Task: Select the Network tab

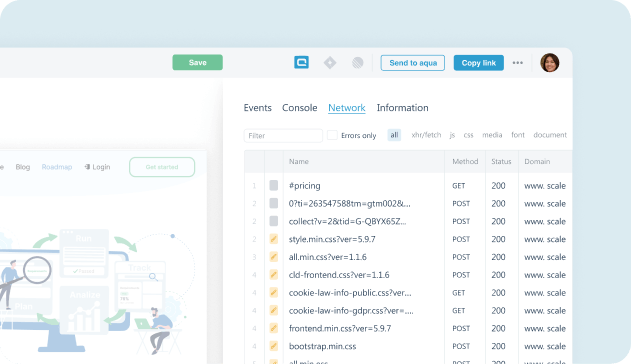Action: (x=347, y=108)
